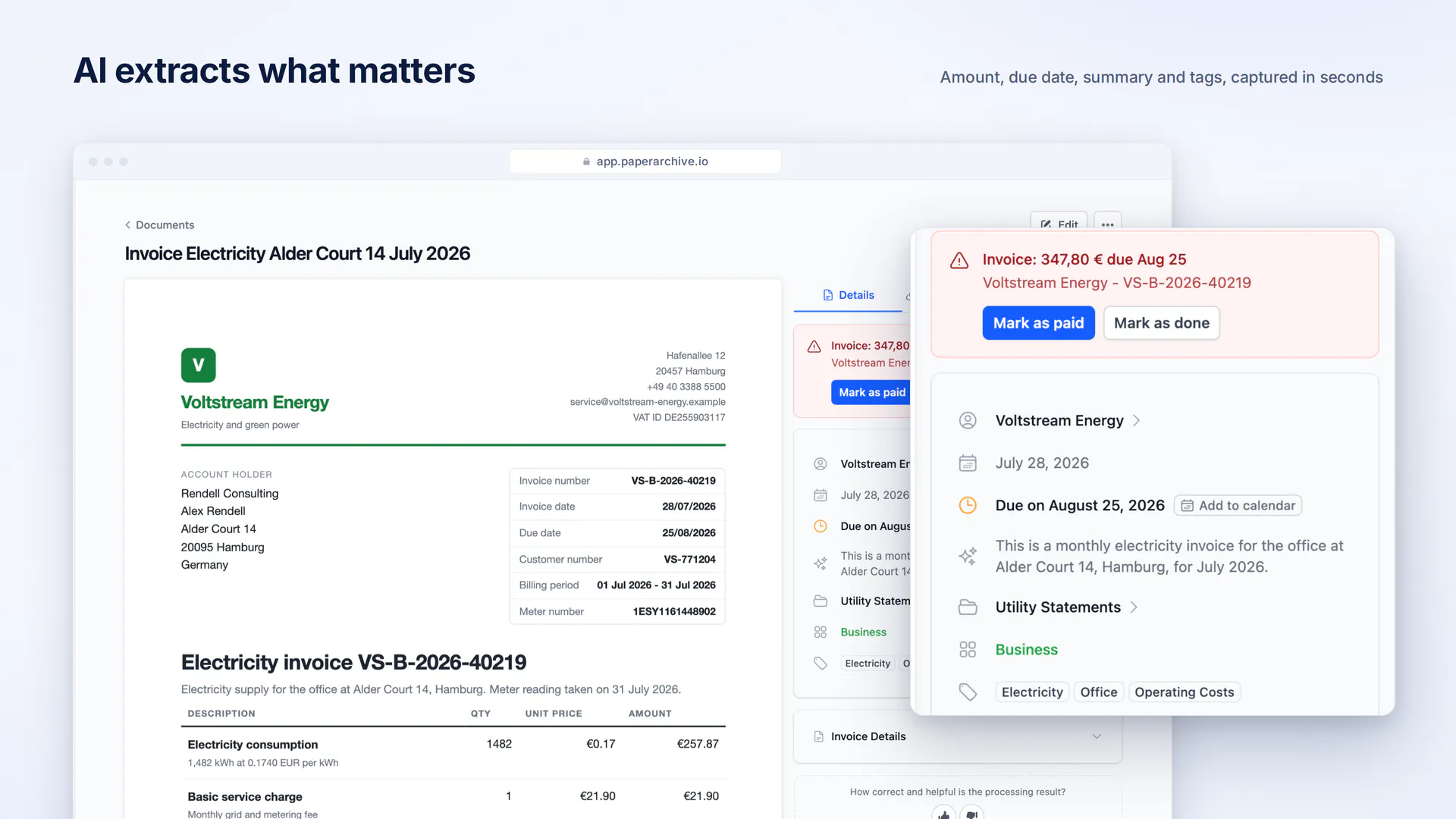The image size is (1456, 819).
Task: Click calendar icon next to July 28, 2026 sidebar
Action: (x=820, y=495)
